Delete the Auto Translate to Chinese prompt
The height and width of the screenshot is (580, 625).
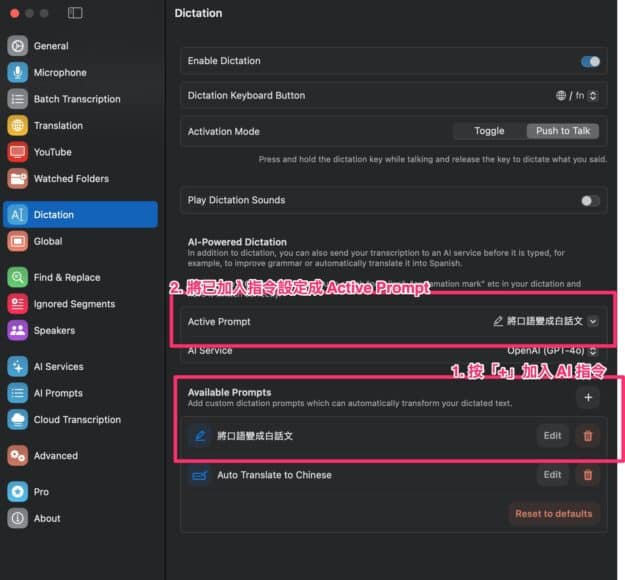coord(587,475)
